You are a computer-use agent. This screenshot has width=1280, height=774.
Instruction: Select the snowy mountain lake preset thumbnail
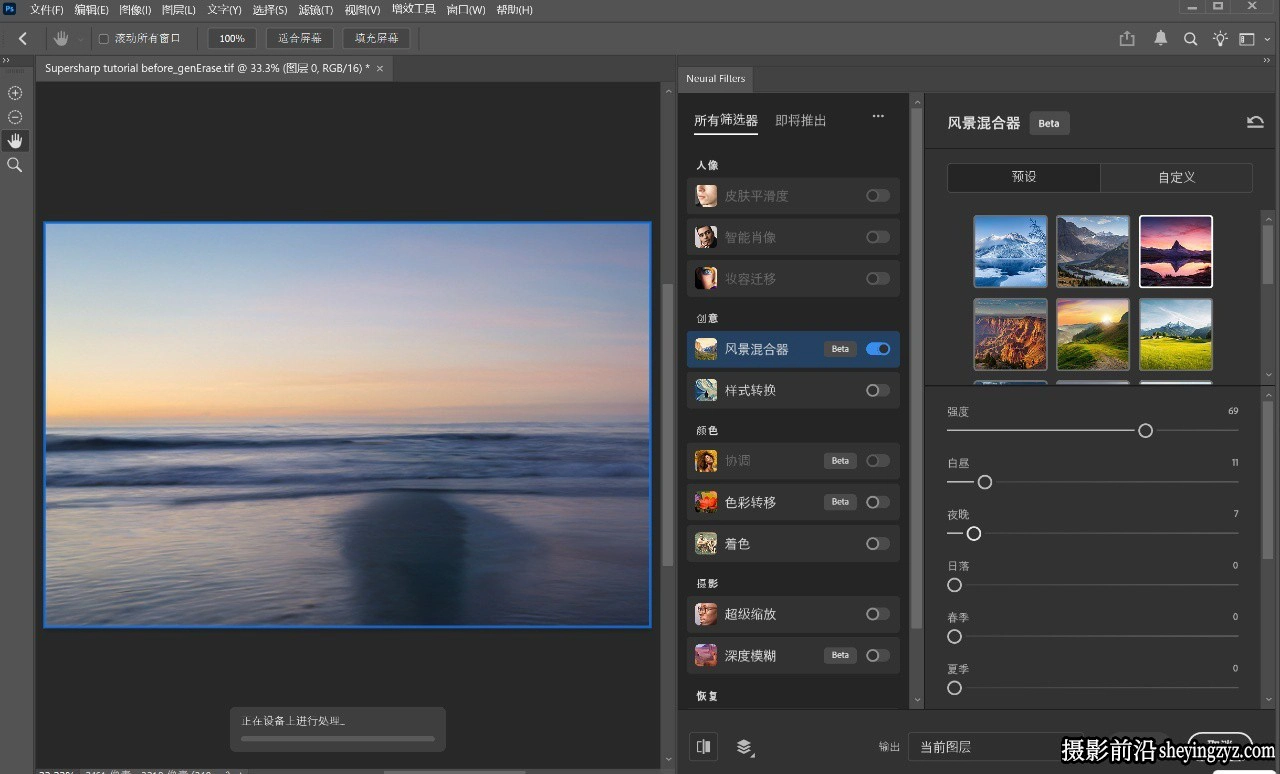coord(1011,251)
